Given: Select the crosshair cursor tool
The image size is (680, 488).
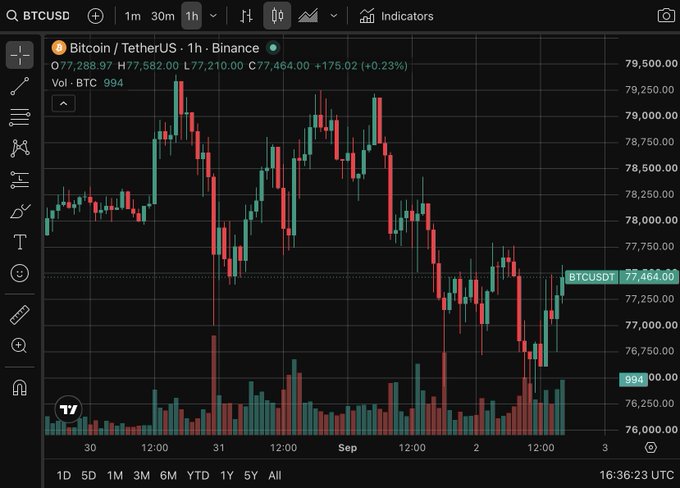Looking at the screenshot, I should (x=20, y=55).
